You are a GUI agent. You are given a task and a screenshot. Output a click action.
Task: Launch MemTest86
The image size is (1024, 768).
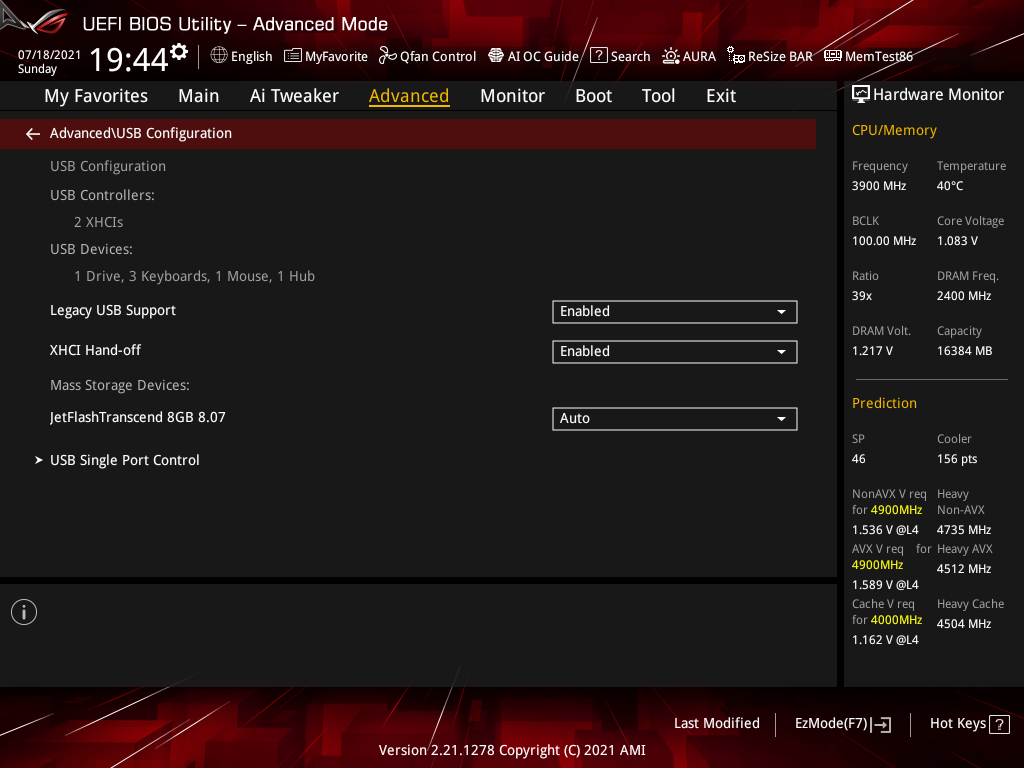tap(867, 56)
